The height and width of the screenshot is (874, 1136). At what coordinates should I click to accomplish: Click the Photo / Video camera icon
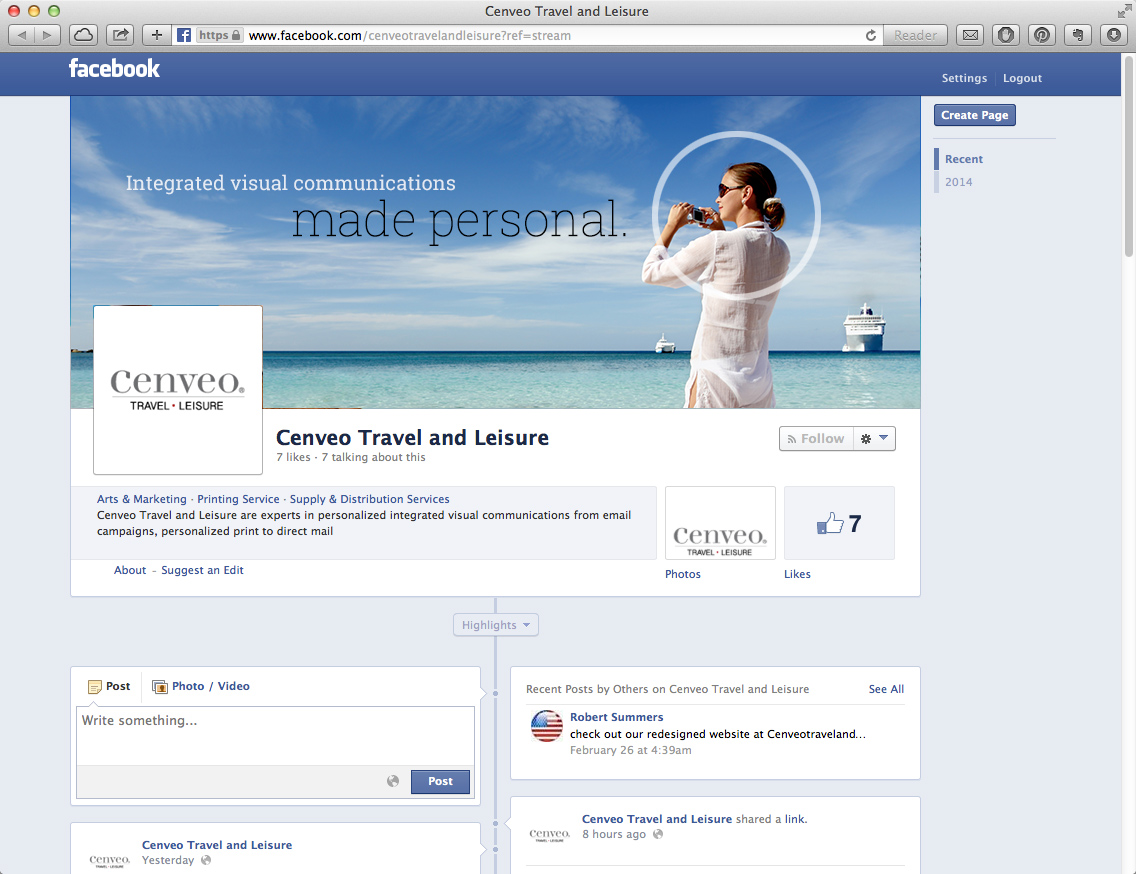click(159, 686)
